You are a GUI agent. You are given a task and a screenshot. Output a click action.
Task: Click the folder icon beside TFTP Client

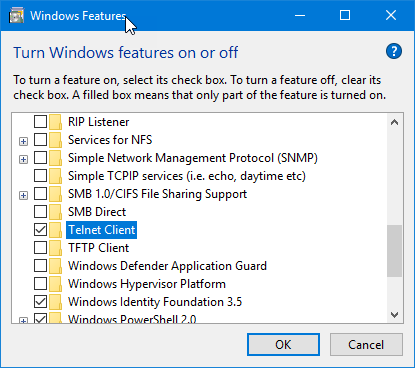pyautogui.click(x=55, y=248)
